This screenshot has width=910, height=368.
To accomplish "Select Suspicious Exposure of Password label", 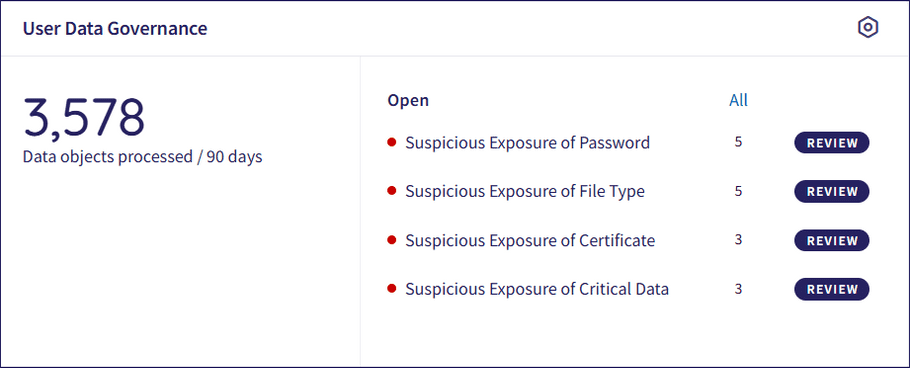I will tap(528, 143).
